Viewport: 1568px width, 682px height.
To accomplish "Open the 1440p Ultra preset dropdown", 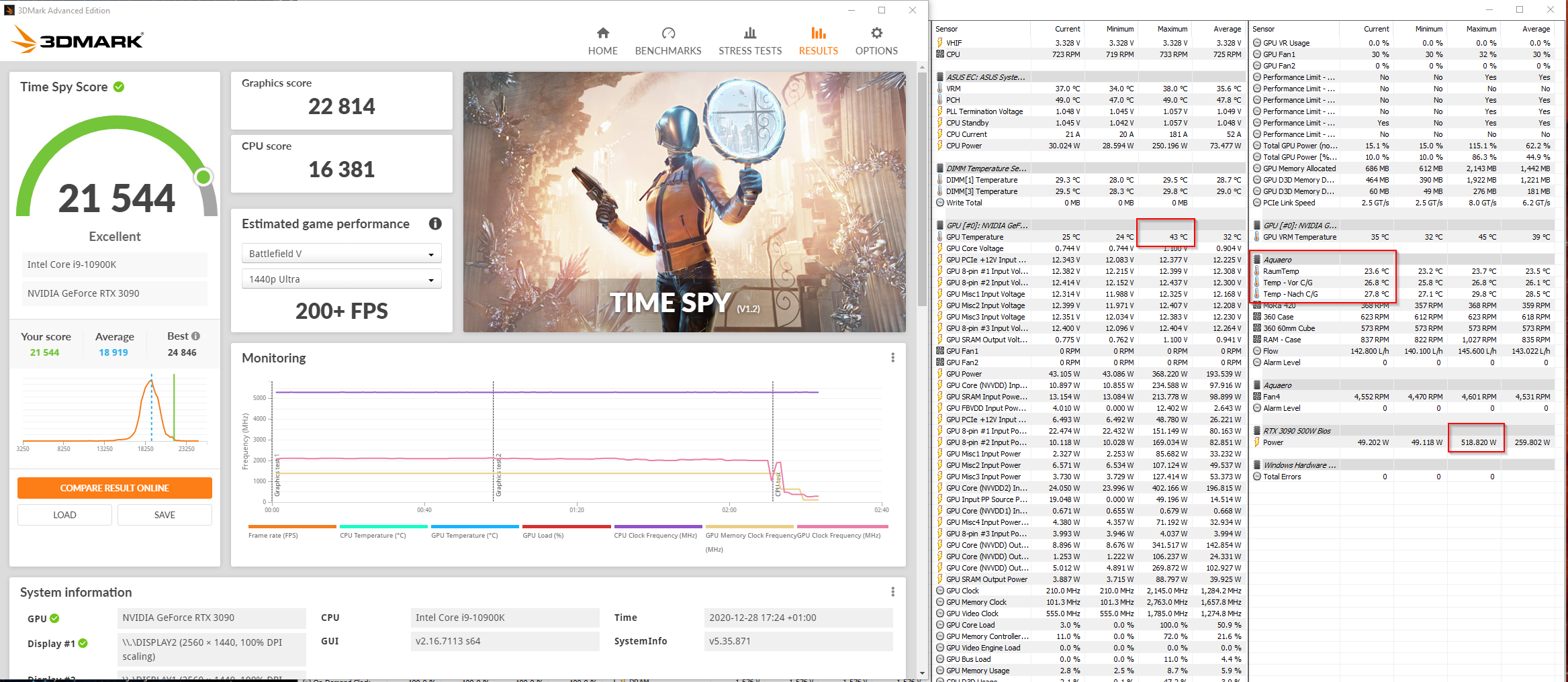I will 341,279.
